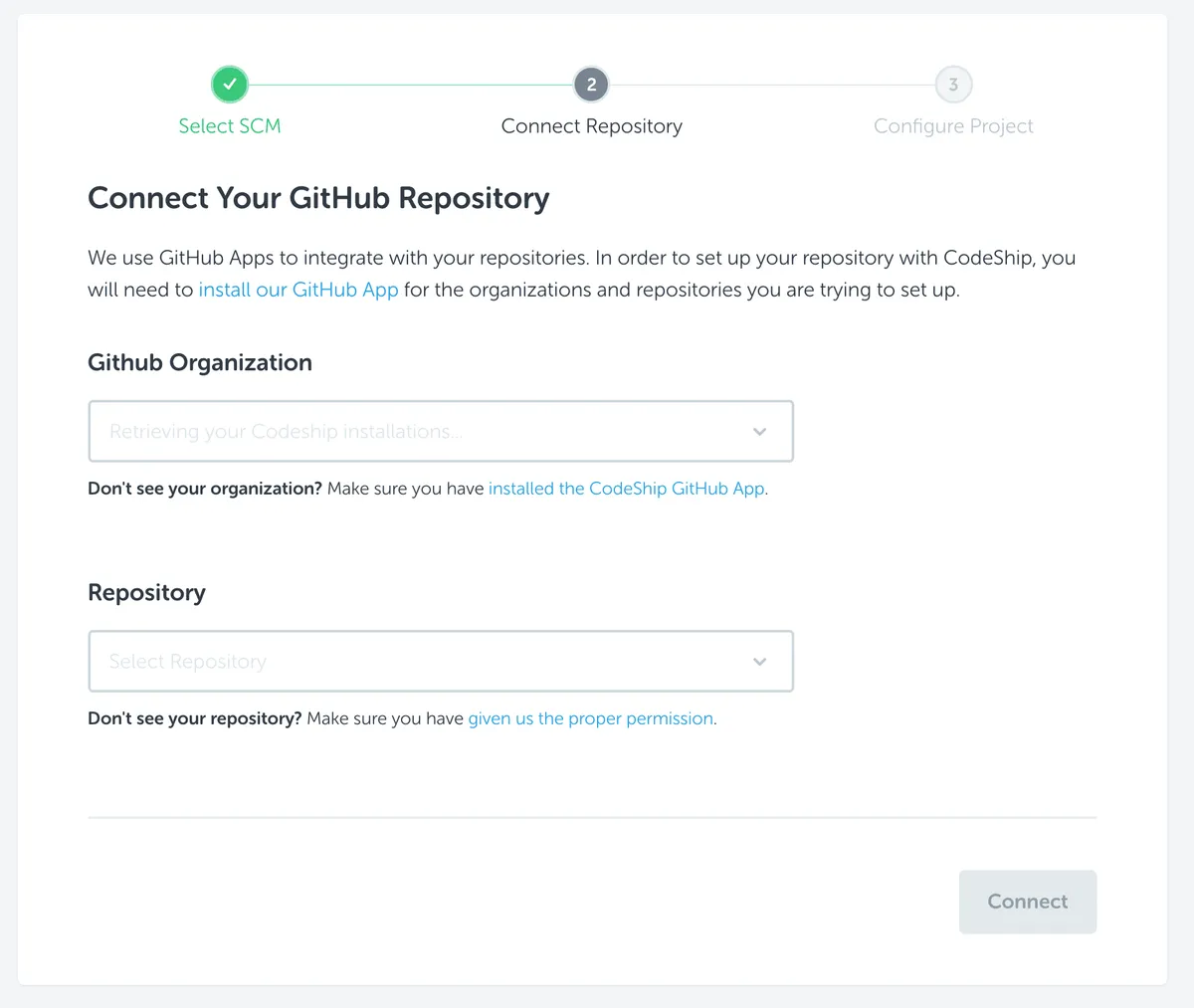Select the Connect Repository step label

(591, 126)
